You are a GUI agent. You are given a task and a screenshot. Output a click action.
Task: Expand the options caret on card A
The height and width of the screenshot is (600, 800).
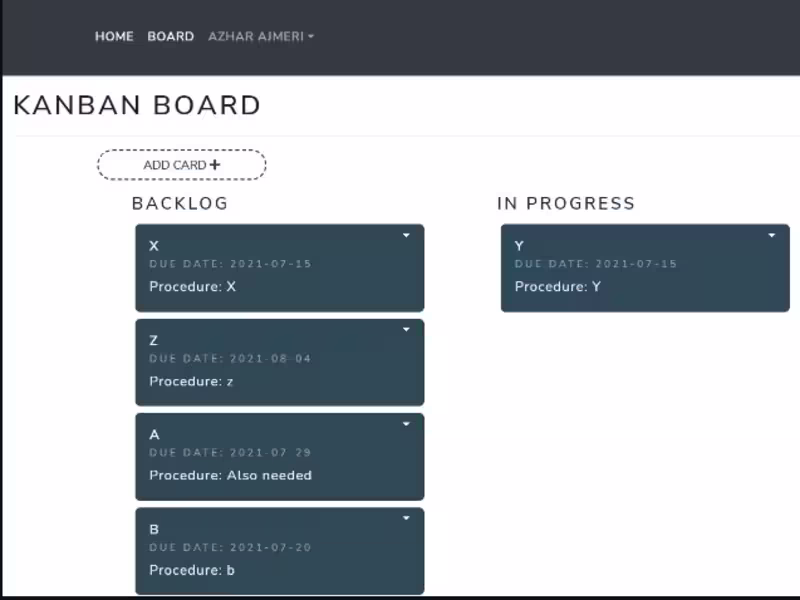[x=406, y=424]
